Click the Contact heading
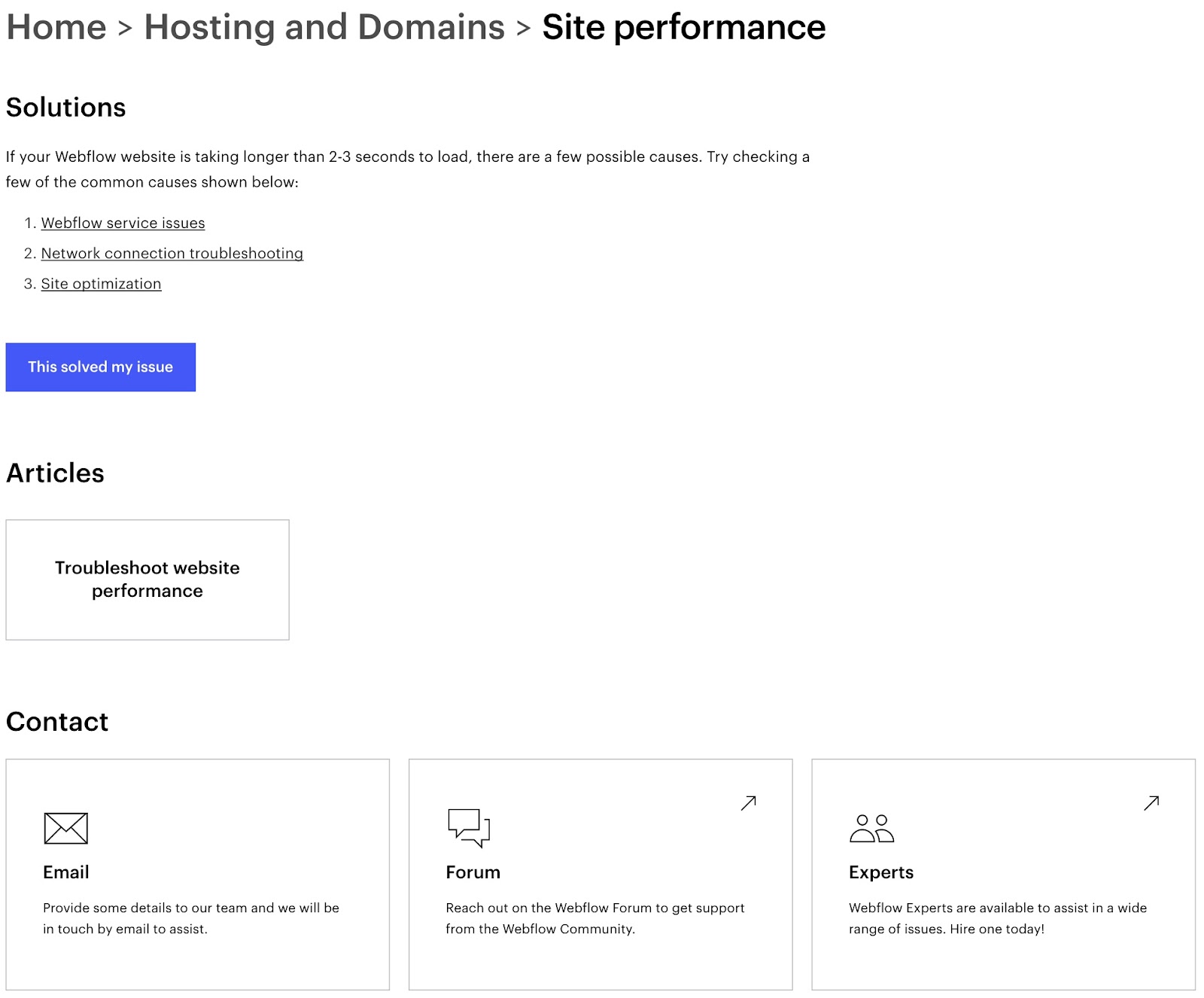 click(x=57, y=722)
